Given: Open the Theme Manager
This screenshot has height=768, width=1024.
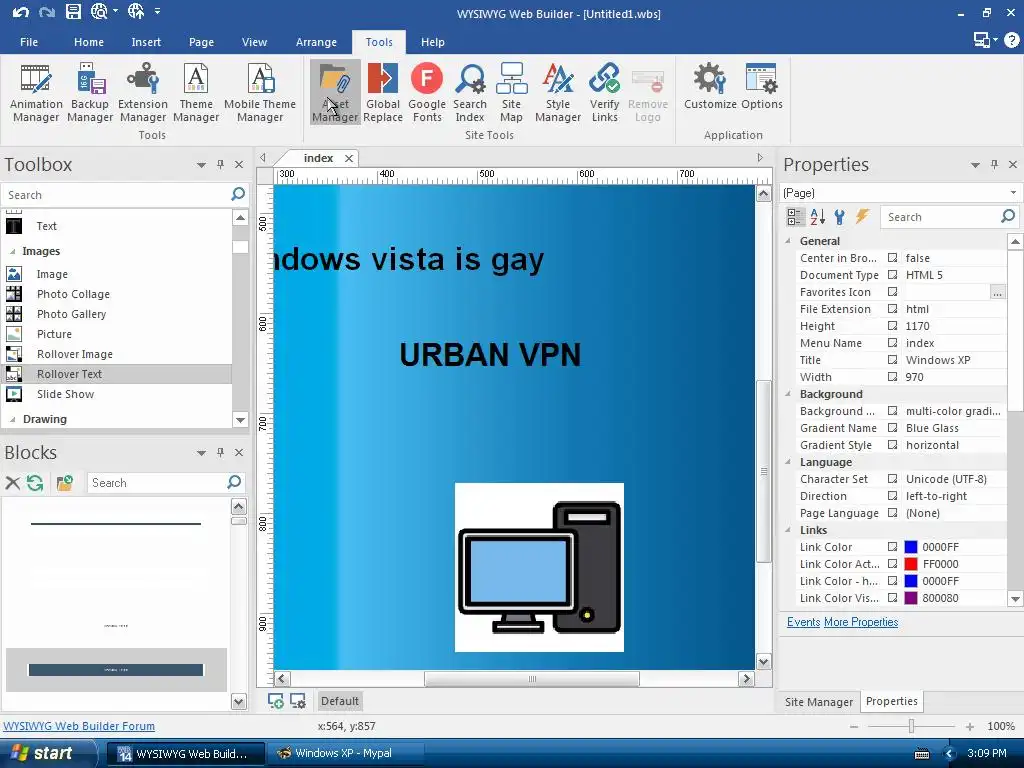Looking at the screenshot, I should pos(196,93).
